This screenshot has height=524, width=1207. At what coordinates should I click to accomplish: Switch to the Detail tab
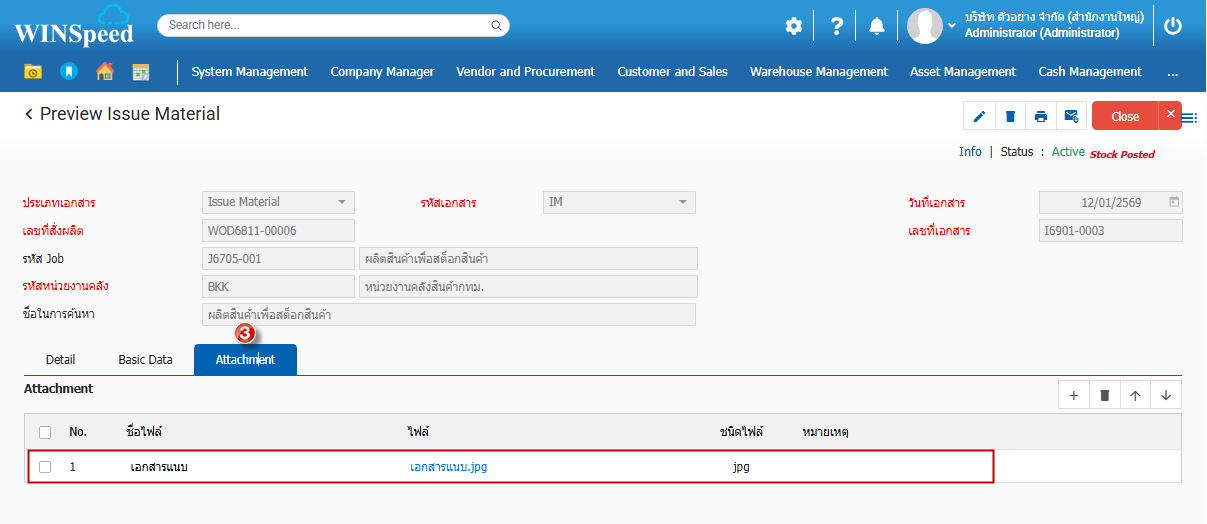[x=60, y=360]
